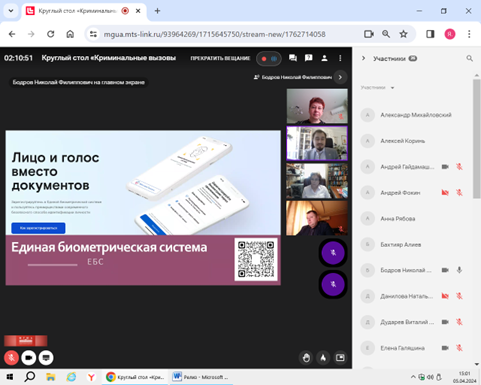Image resolution: width=481 pixels, height=385 pixels.
Task: Click the ПРЕКРАТИТЬ ВЕЩАНИЕ button
Action: (x=220, y=58)
